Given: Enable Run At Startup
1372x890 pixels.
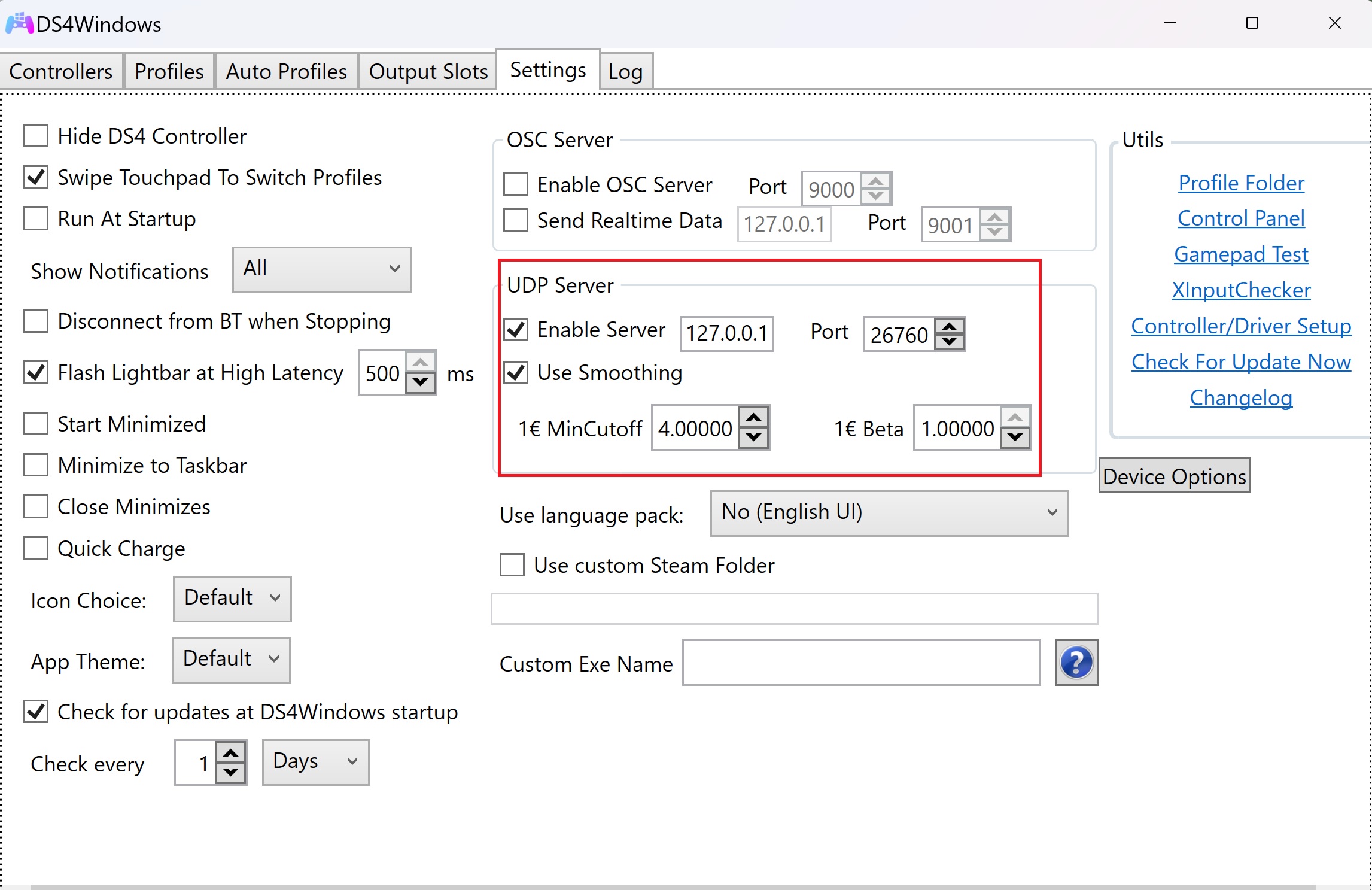Looking at the screenshot, I should 36,218.
